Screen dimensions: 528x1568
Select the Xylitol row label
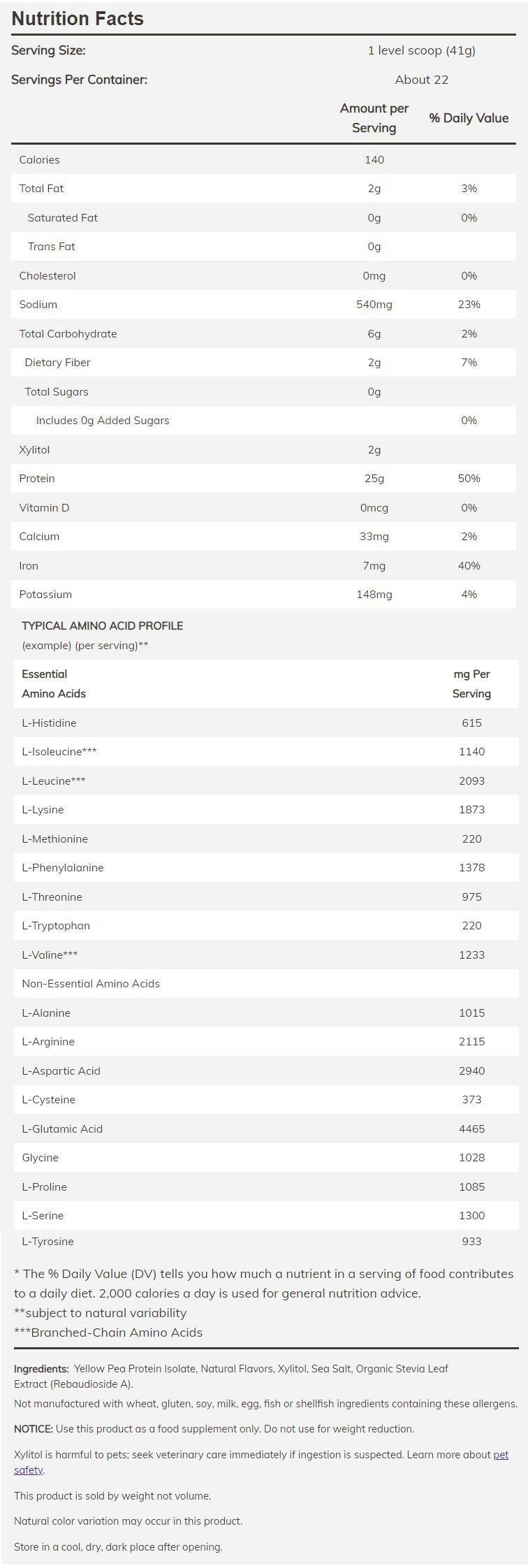tap(34, 450)
